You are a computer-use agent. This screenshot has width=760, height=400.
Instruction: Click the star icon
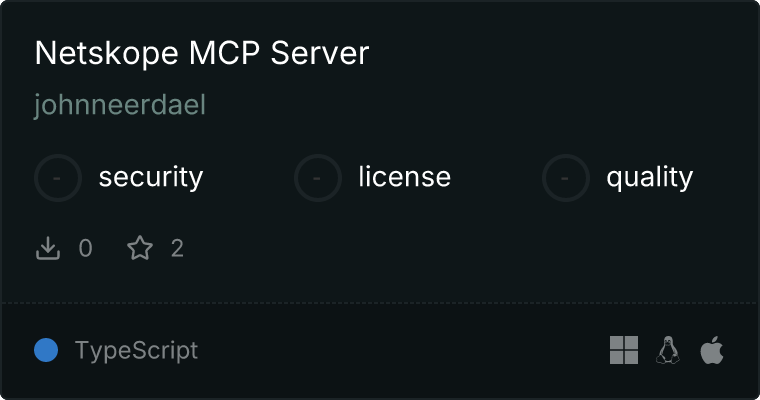[x=140, y=248]
